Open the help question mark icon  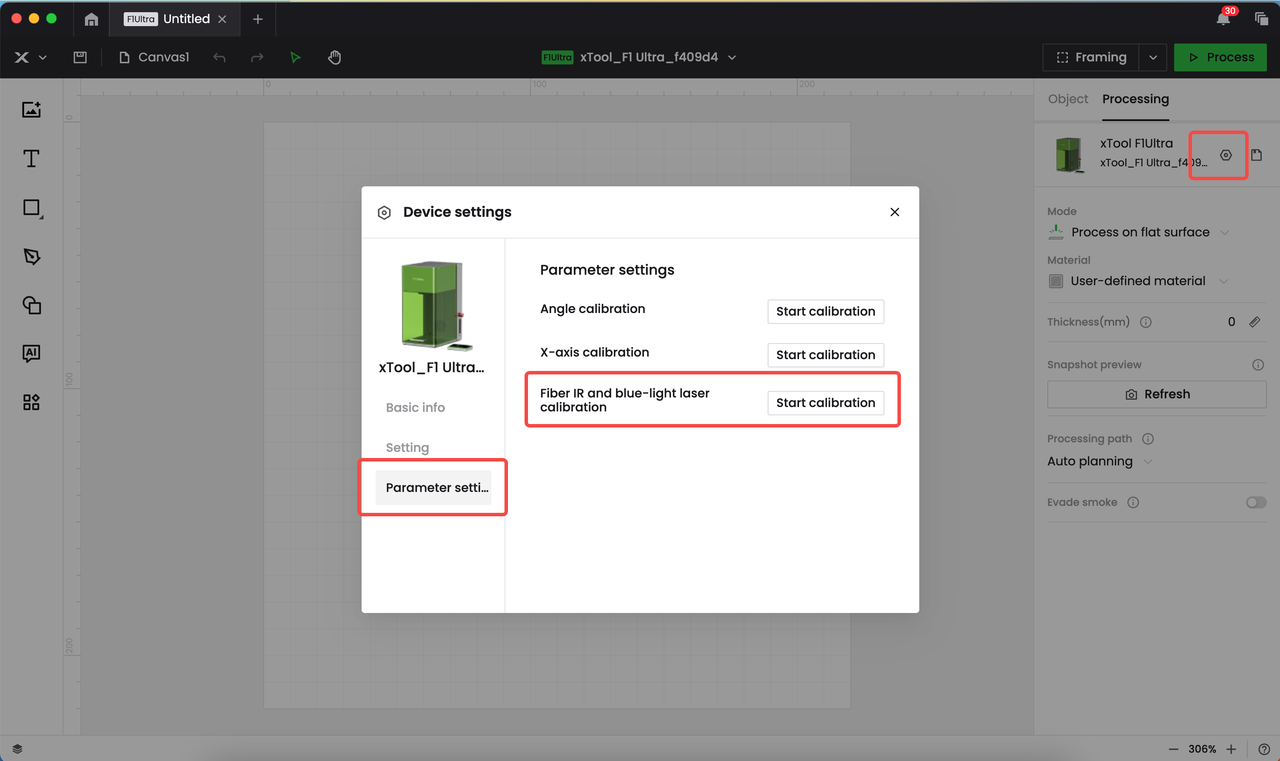1264,749
